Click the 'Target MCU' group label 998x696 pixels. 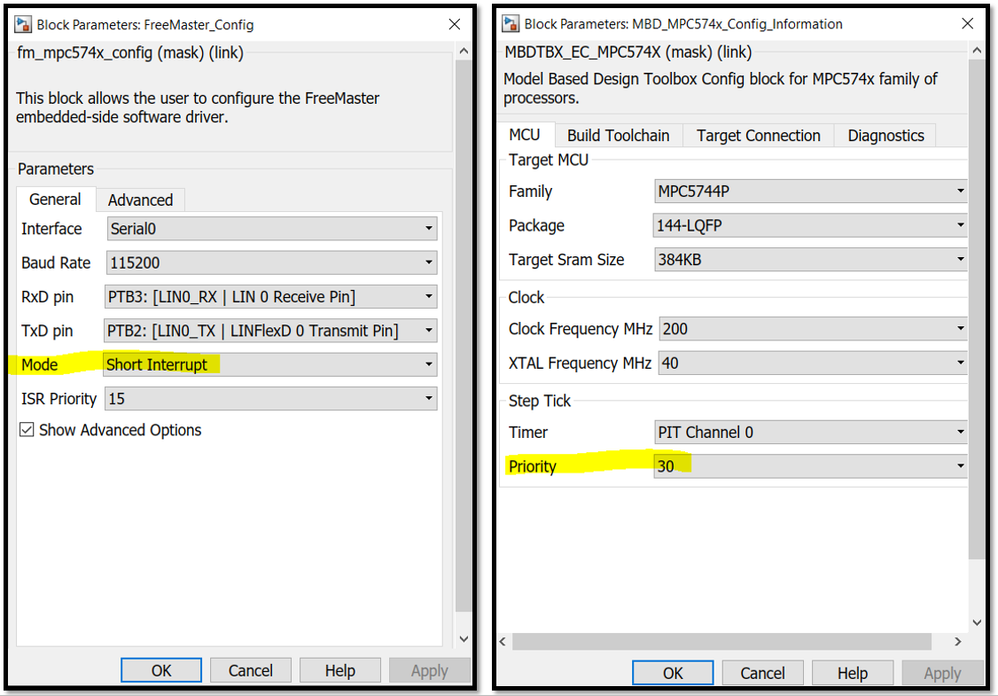point(549,160)
